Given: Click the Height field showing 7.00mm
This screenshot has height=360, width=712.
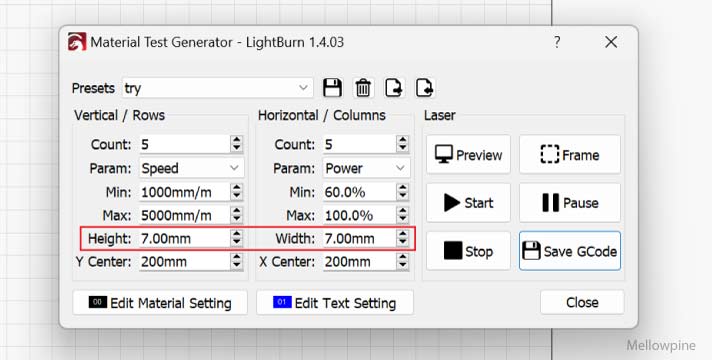Looking at the screenshot, I should tap(184, 238).
